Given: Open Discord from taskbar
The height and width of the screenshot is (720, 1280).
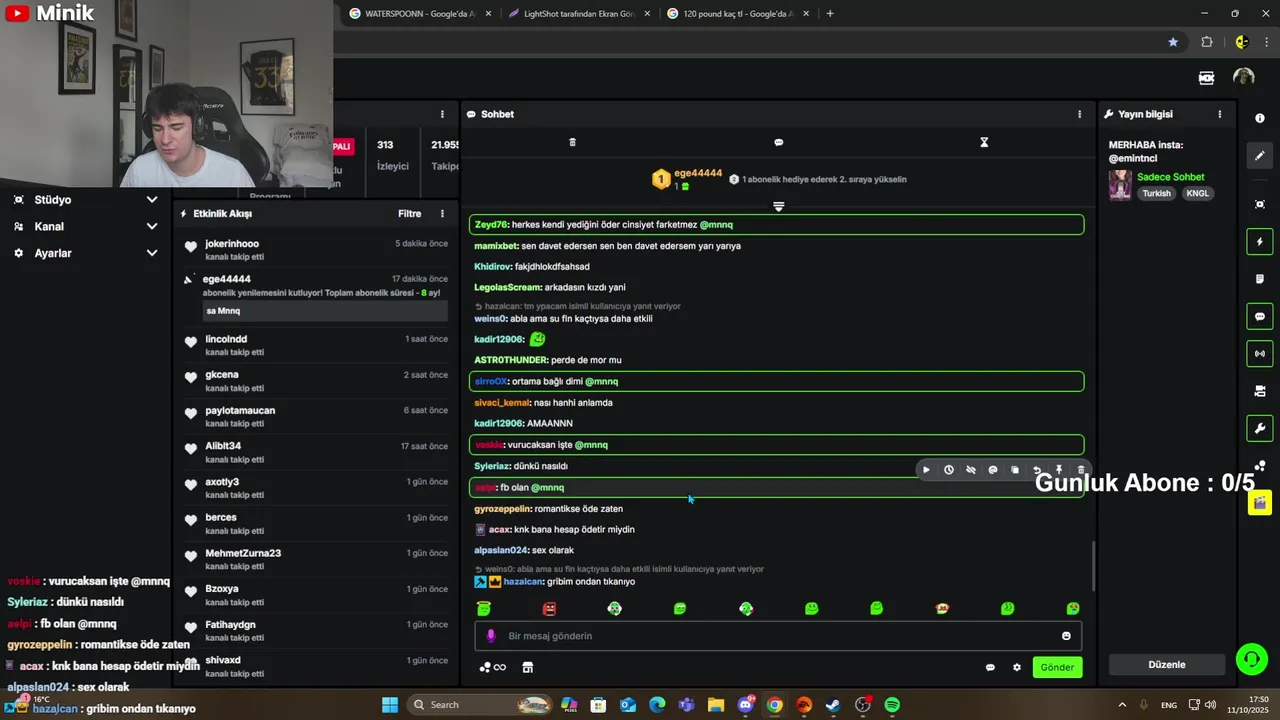Looking at the screenshot, I should (745, 705).
